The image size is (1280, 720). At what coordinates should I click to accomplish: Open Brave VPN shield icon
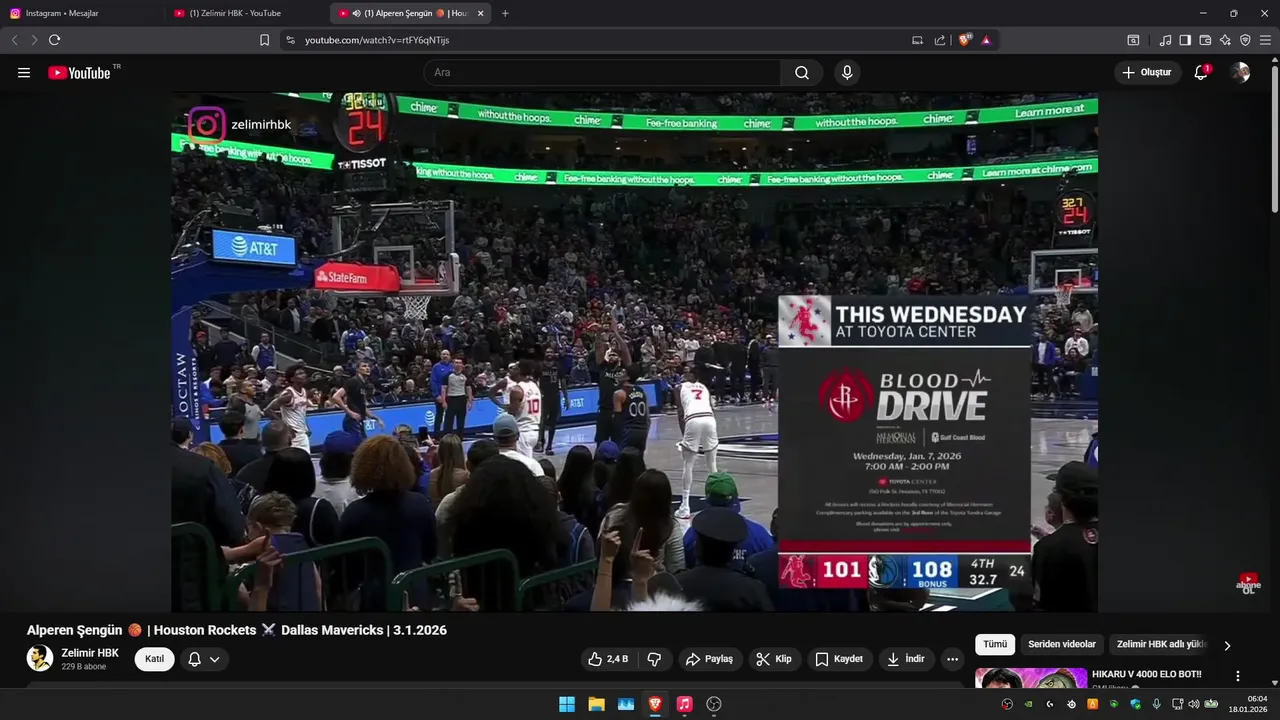coord(1245,40)
